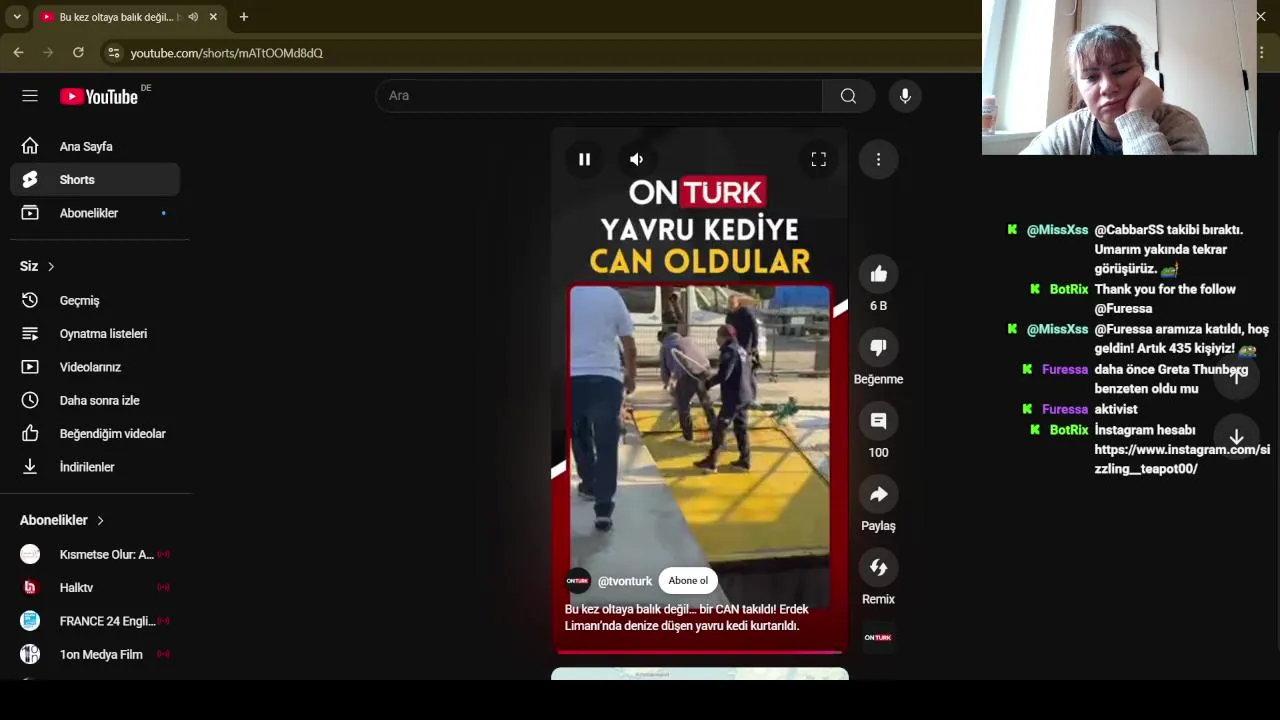Open Ana Sayfa in the sidebar
This screenshot has width=1280, height=720.
(95, 146)
